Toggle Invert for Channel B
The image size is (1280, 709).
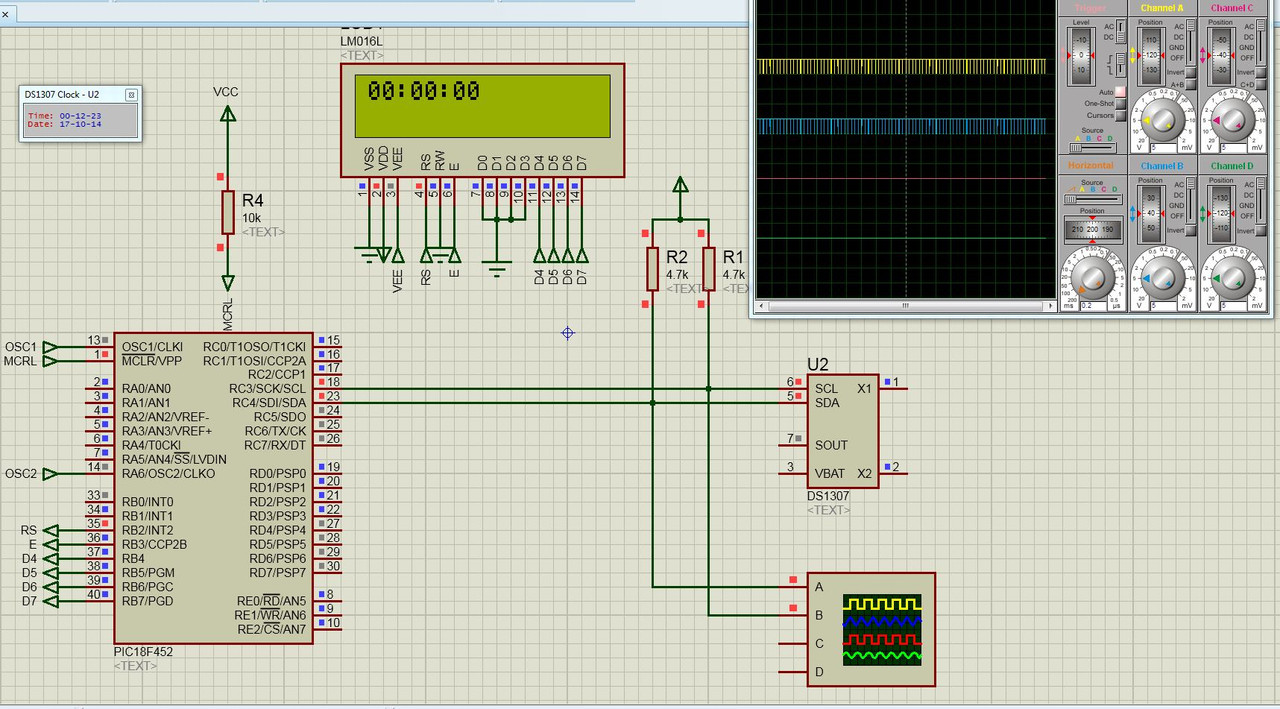pos(1190,231)
